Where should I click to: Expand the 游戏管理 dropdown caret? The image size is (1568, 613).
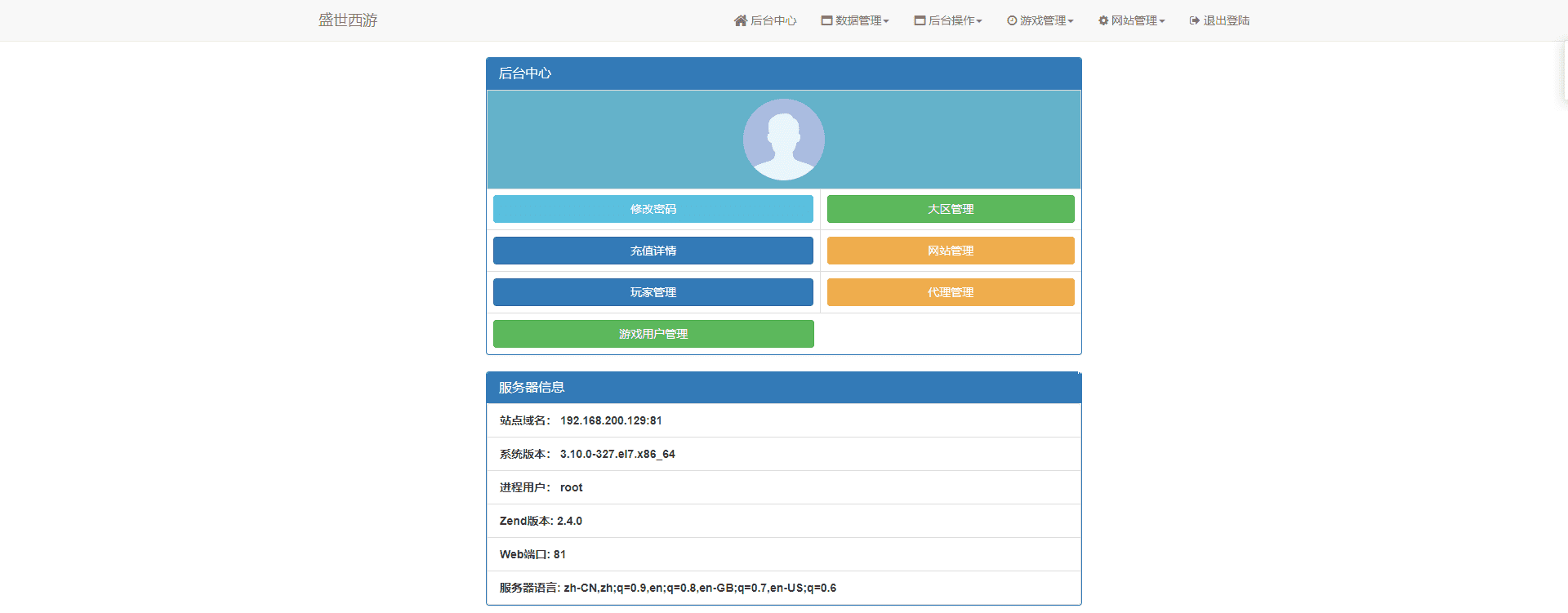pyautogui.click(x=1071, y=21)
